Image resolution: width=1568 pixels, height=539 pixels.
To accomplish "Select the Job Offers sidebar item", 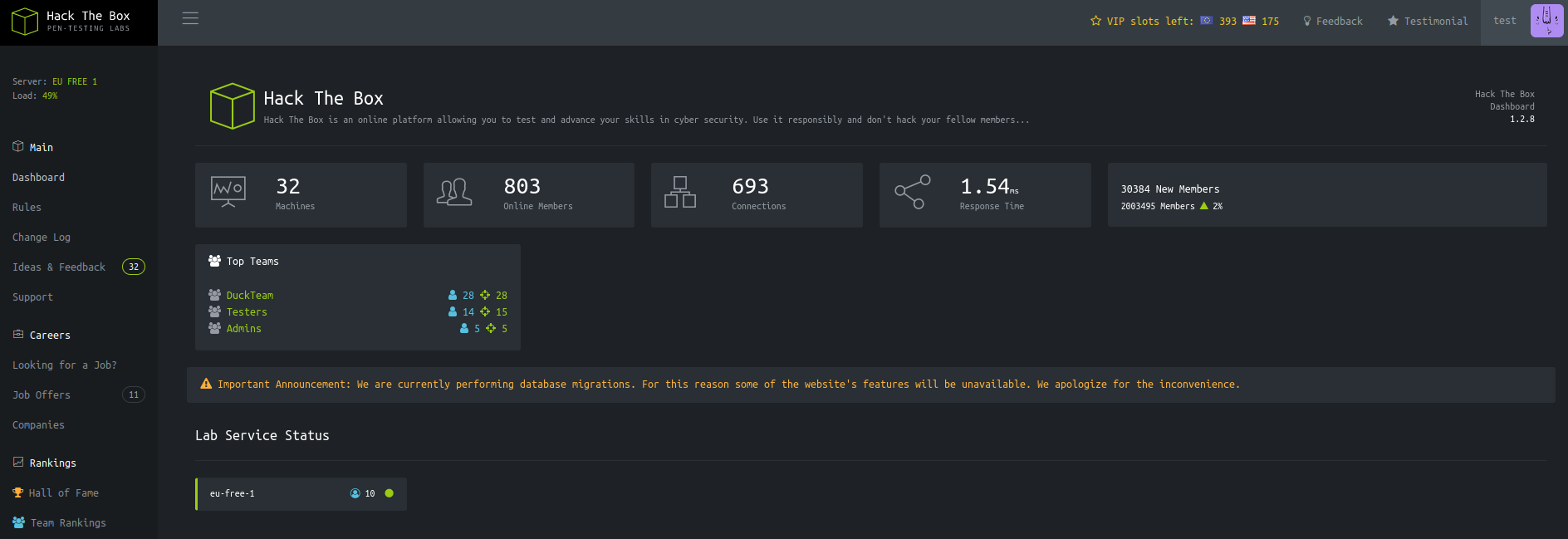I will [x=42, y=394].
